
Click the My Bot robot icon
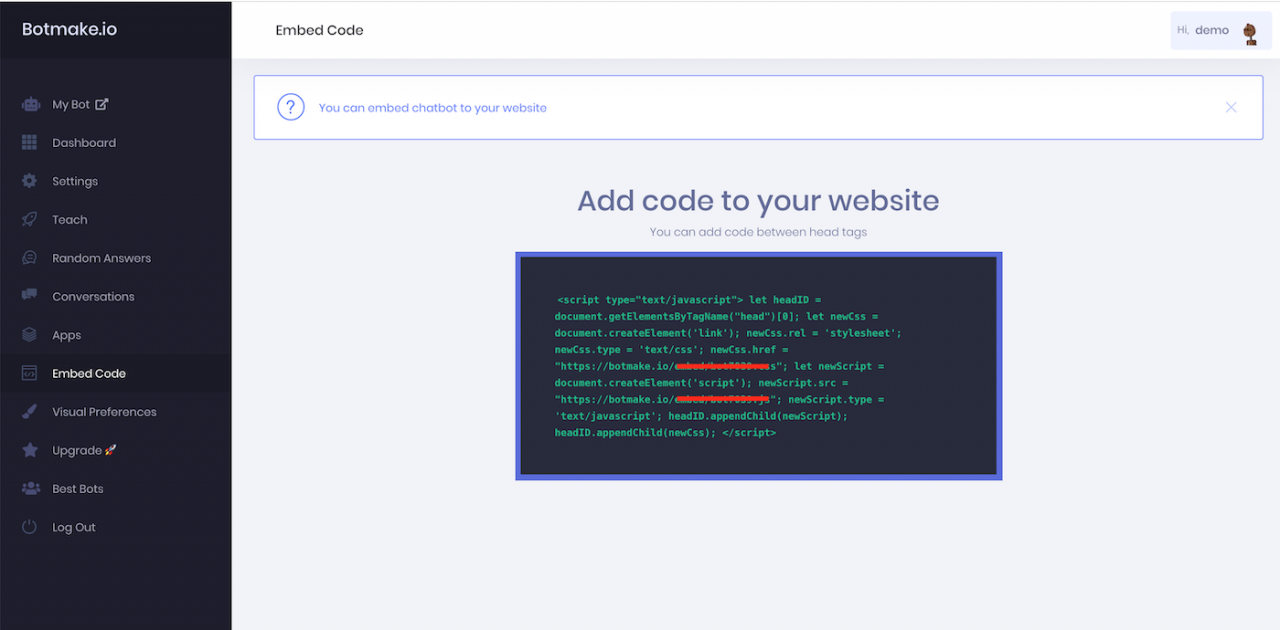coord(30,104)
